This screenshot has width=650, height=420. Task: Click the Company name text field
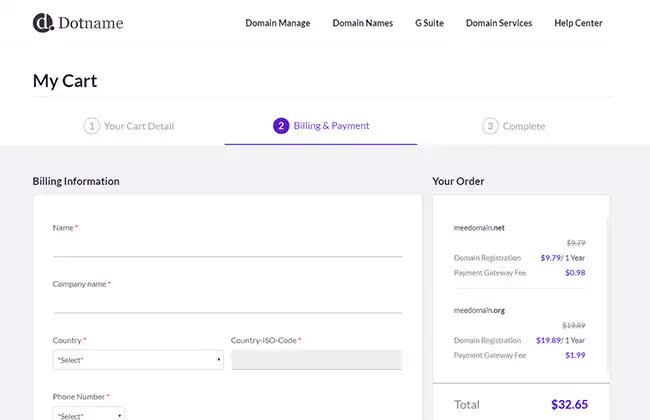227,302
